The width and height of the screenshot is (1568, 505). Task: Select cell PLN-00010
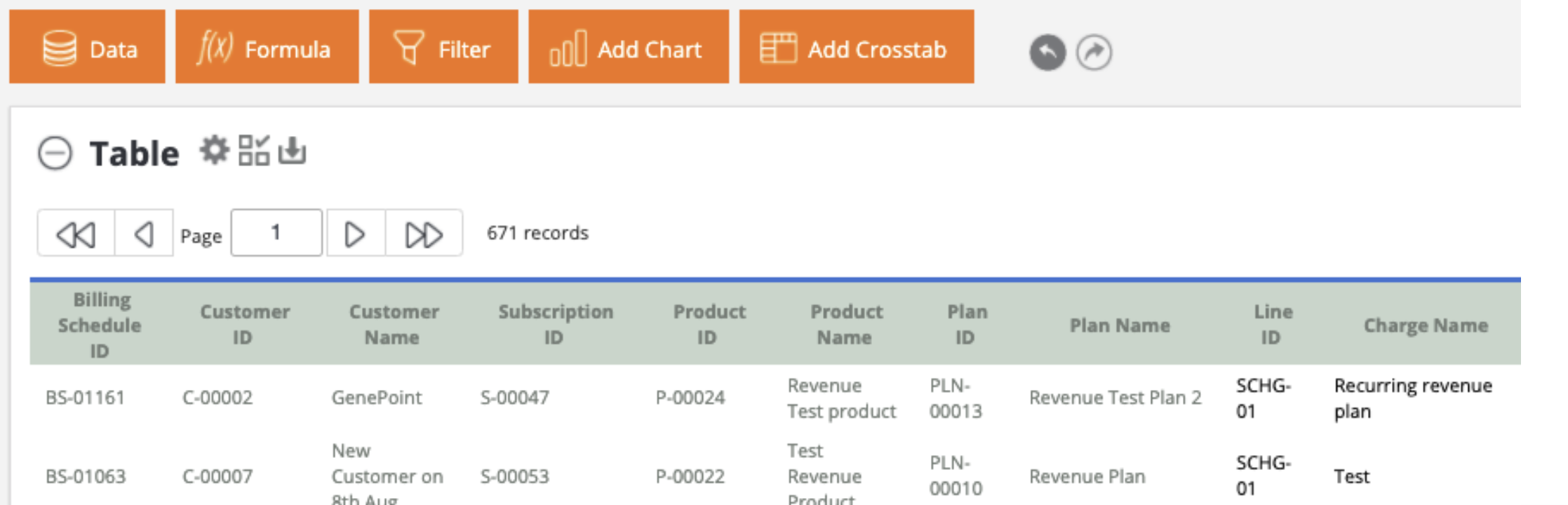click(x=956, y=476)
